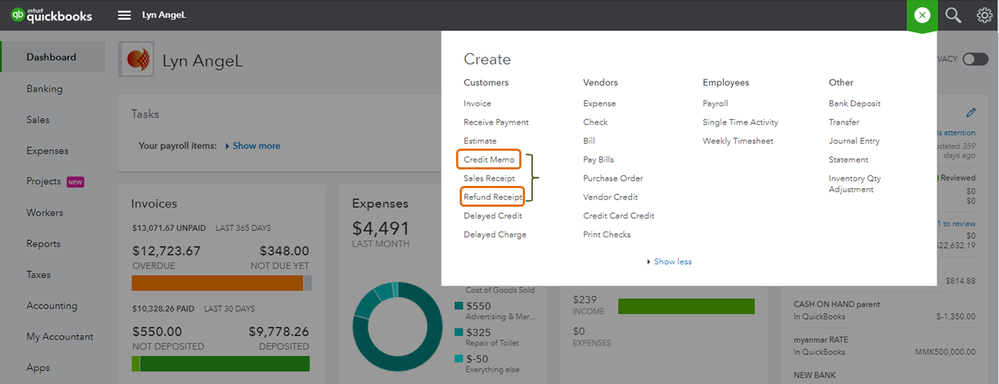
Task: Open Dashboard in the sidebar
Action: [x=52, y=57]
